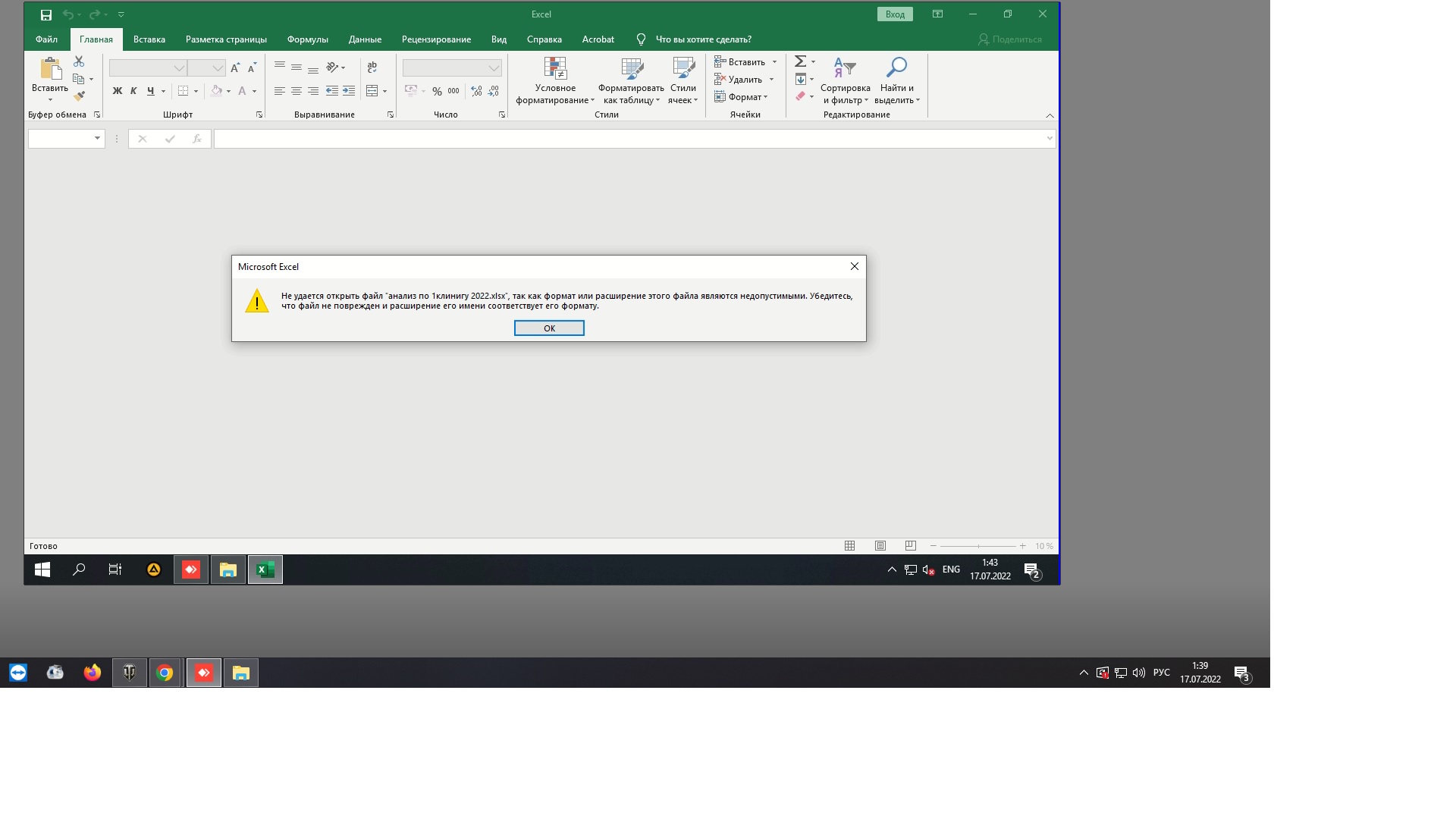Click the increase decimal icon
This screenshot has width=1456, height=819.
(x=476, y=91)
